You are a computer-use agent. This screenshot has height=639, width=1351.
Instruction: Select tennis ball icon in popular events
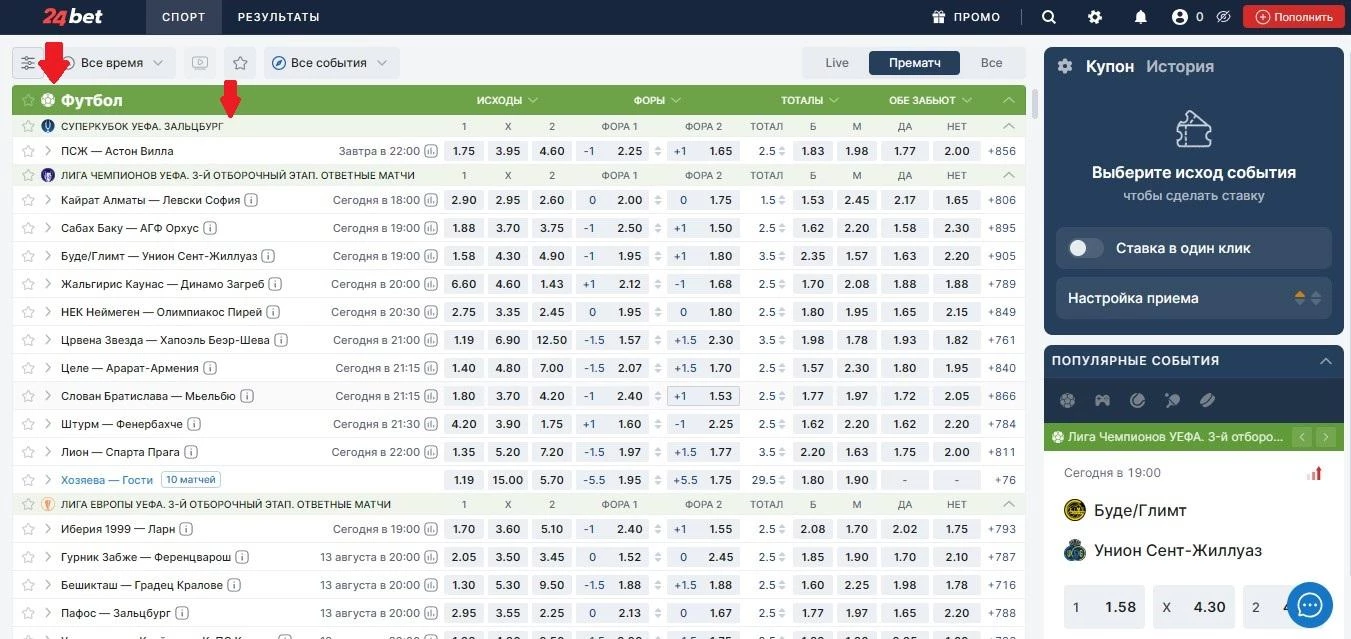pos(1137,401)
